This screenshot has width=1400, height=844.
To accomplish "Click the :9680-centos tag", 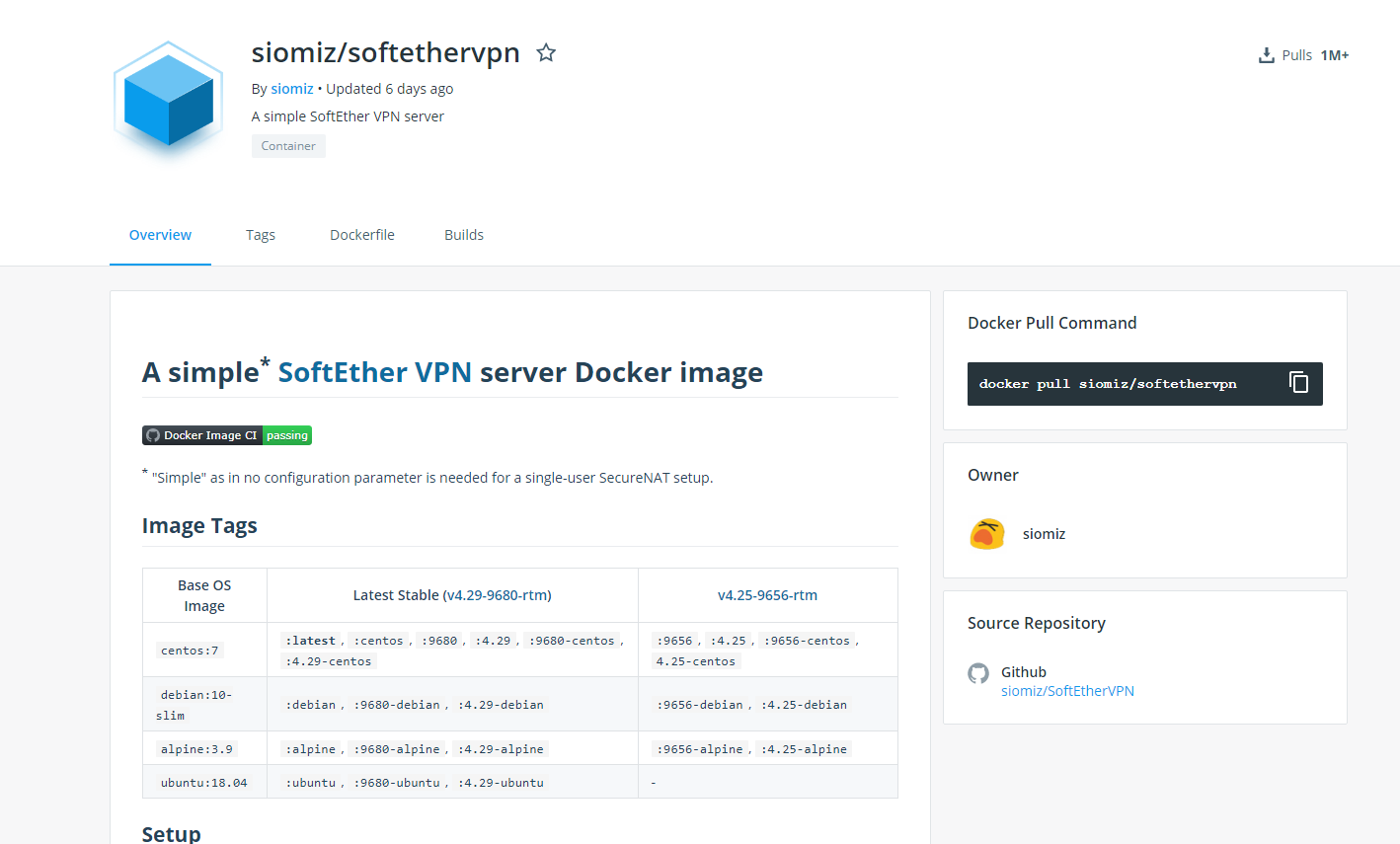I will pos(572,641).
